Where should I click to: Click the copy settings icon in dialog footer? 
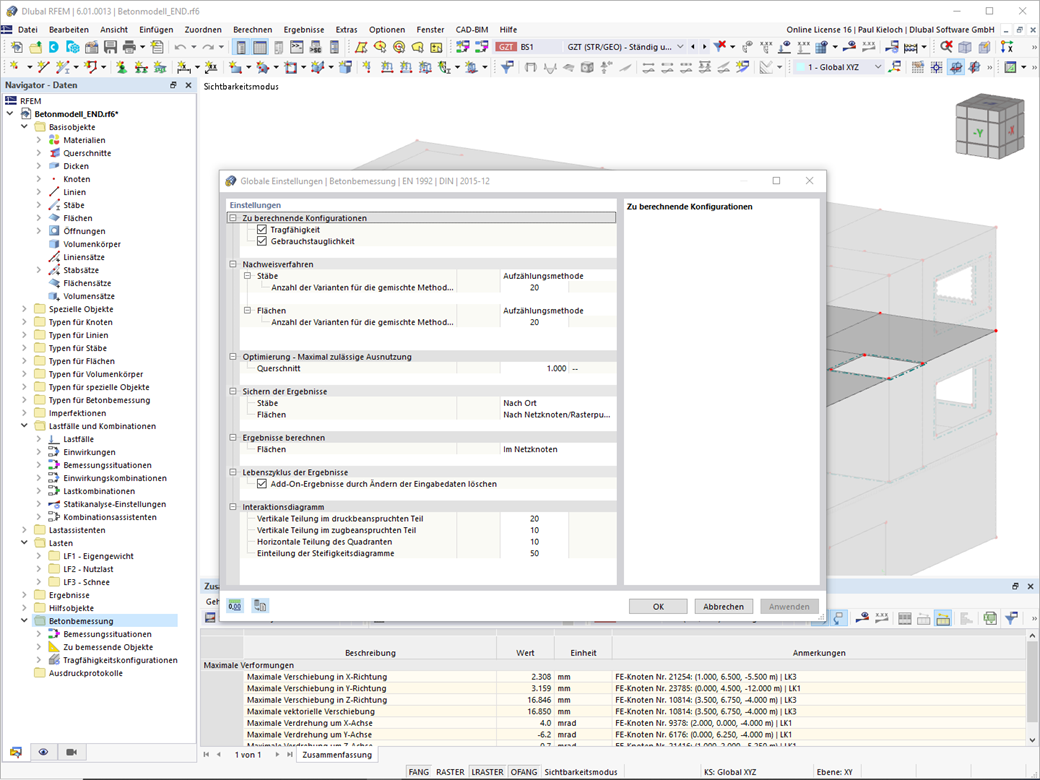point(260,606)
